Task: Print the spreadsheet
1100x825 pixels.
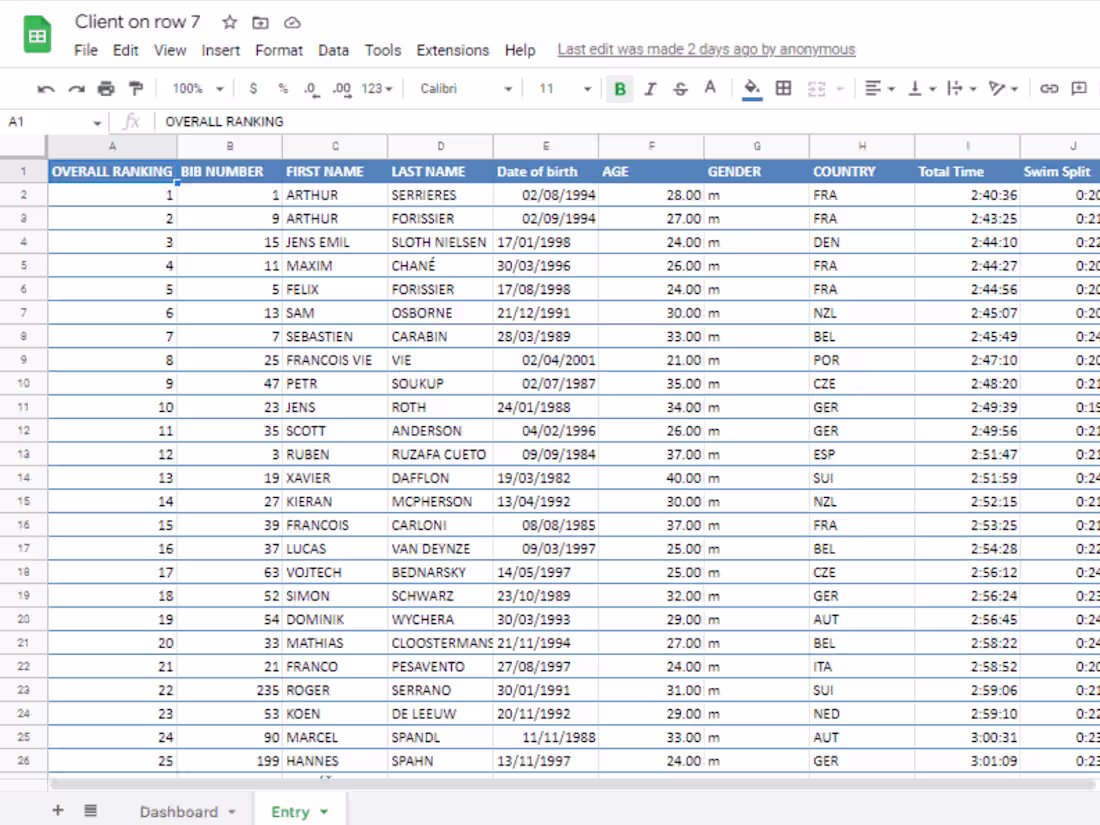Action: 106,88
